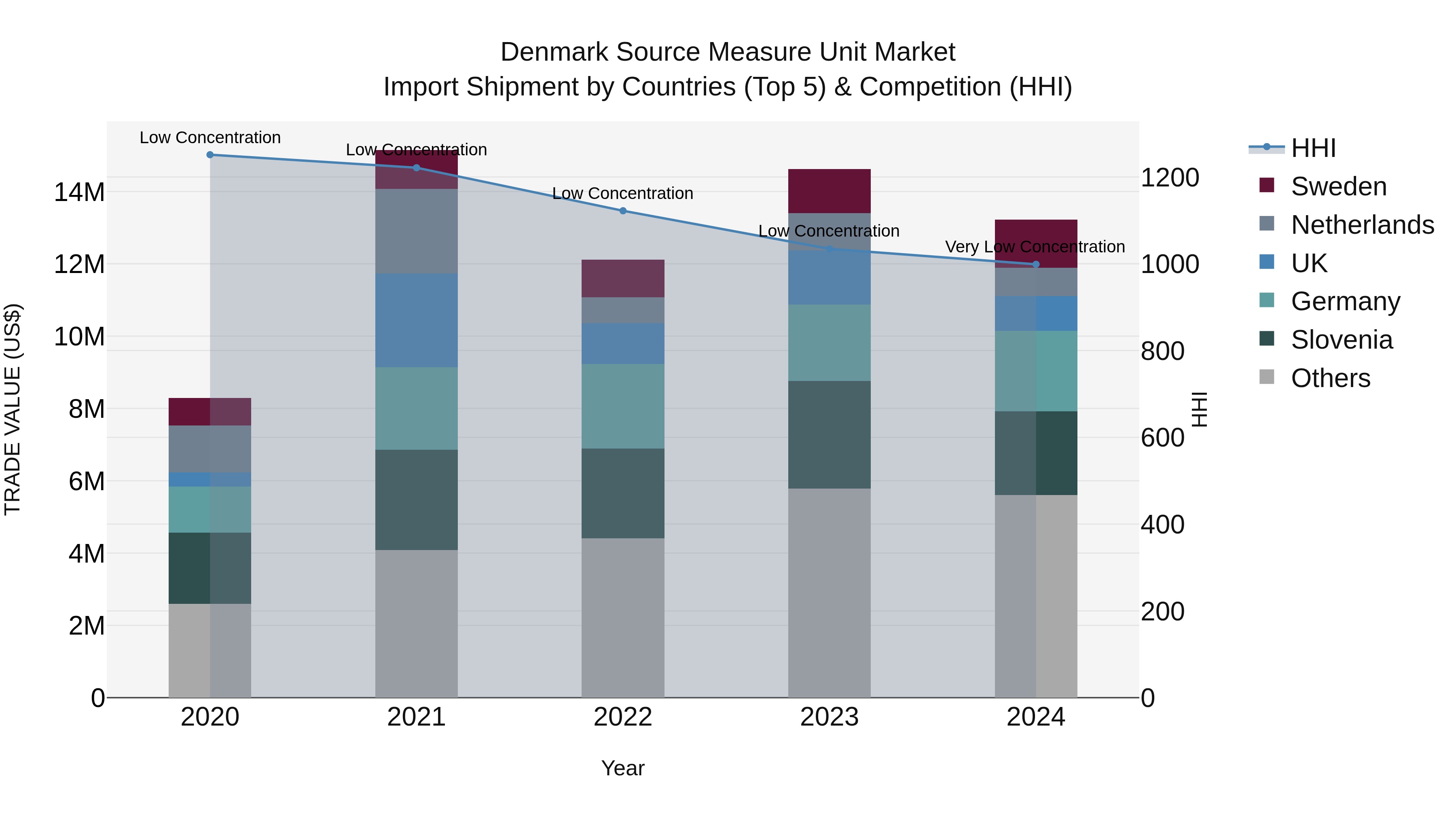The image size is (1456, 819).
Task: Click the Netherlands legend color swatch
Action: click(1267, 224)
